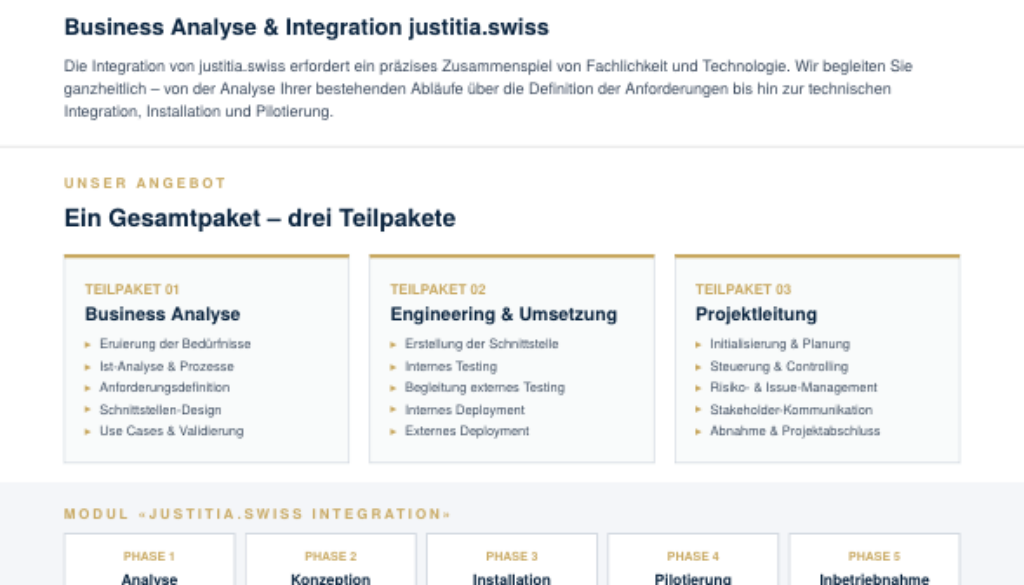The width and height of the screenshot is (1024, 585).
Task: Click the bullet arrow beside 'Use Cases & Validierung'
Action: 88,432
